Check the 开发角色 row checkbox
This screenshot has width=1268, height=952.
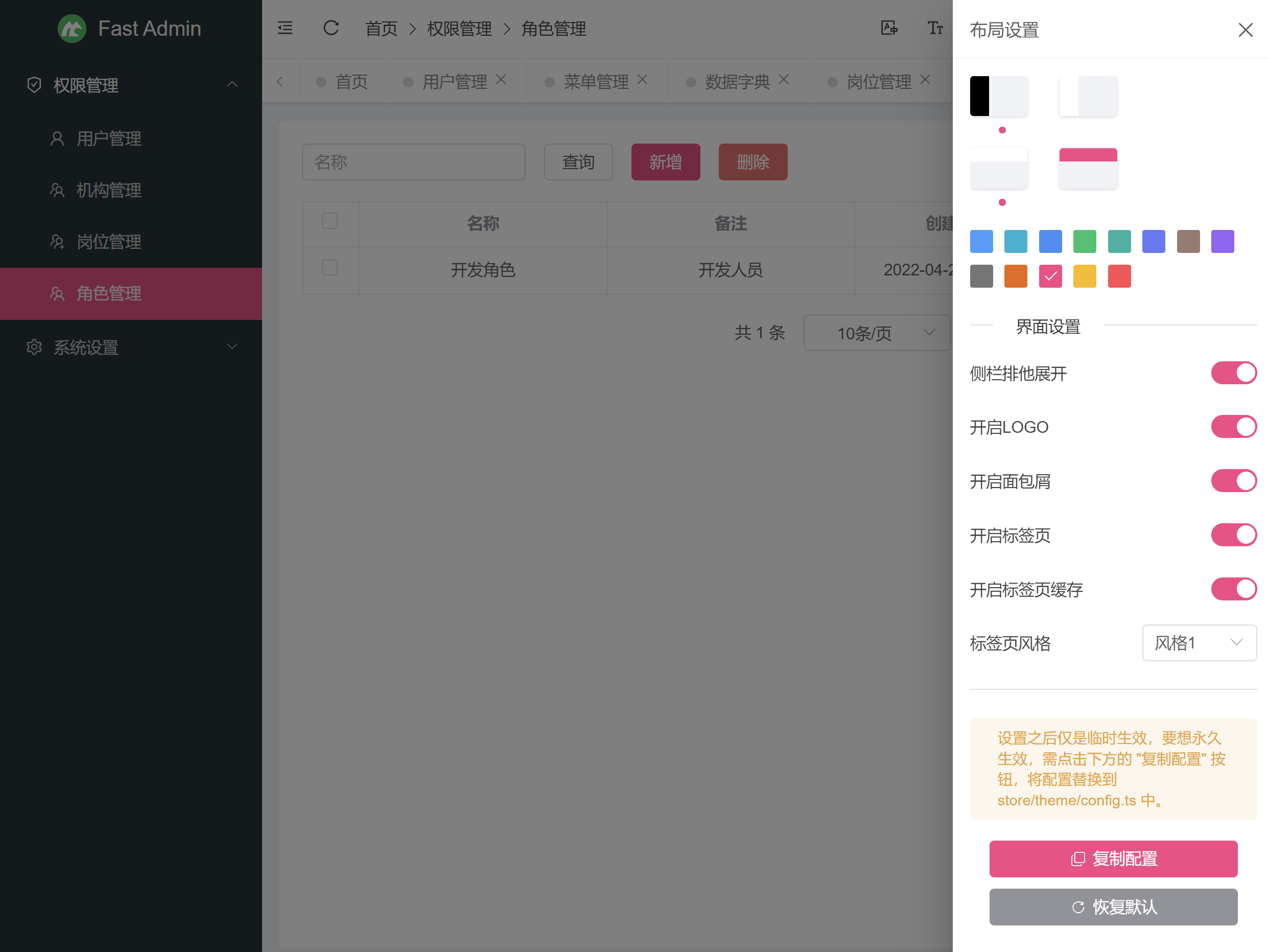(330, 267)
